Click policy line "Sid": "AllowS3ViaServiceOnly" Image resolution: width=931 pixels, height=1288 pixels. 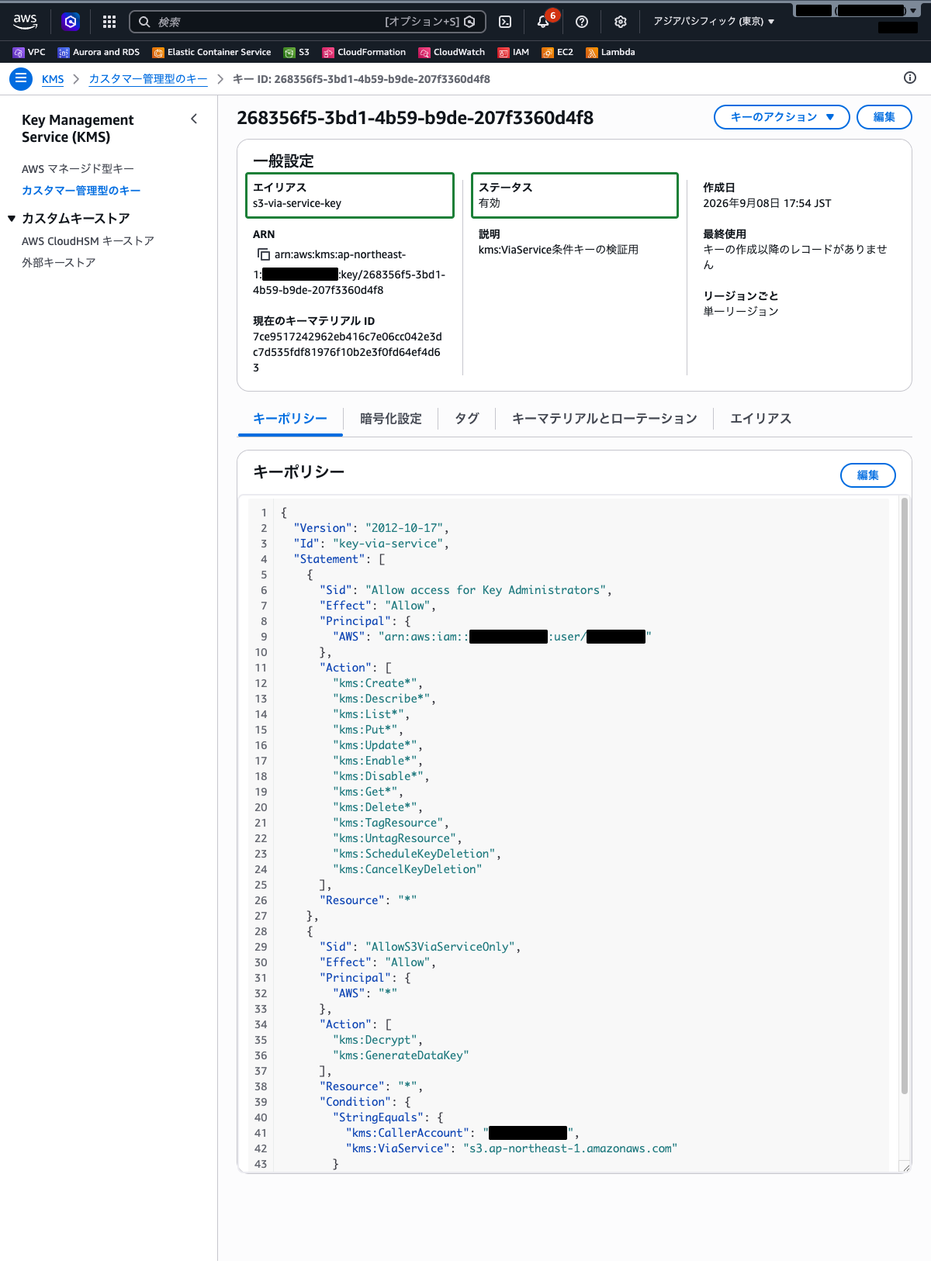[420, 947]
